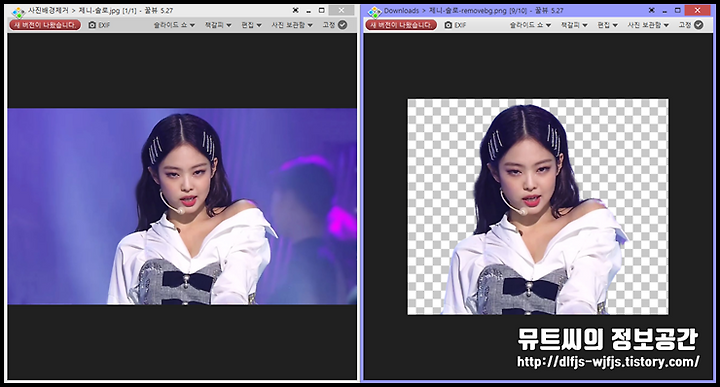Minimize the right removebg.png window
This screenshot has width=720, height=387.
pyautogui.click(x=664, y=11)
